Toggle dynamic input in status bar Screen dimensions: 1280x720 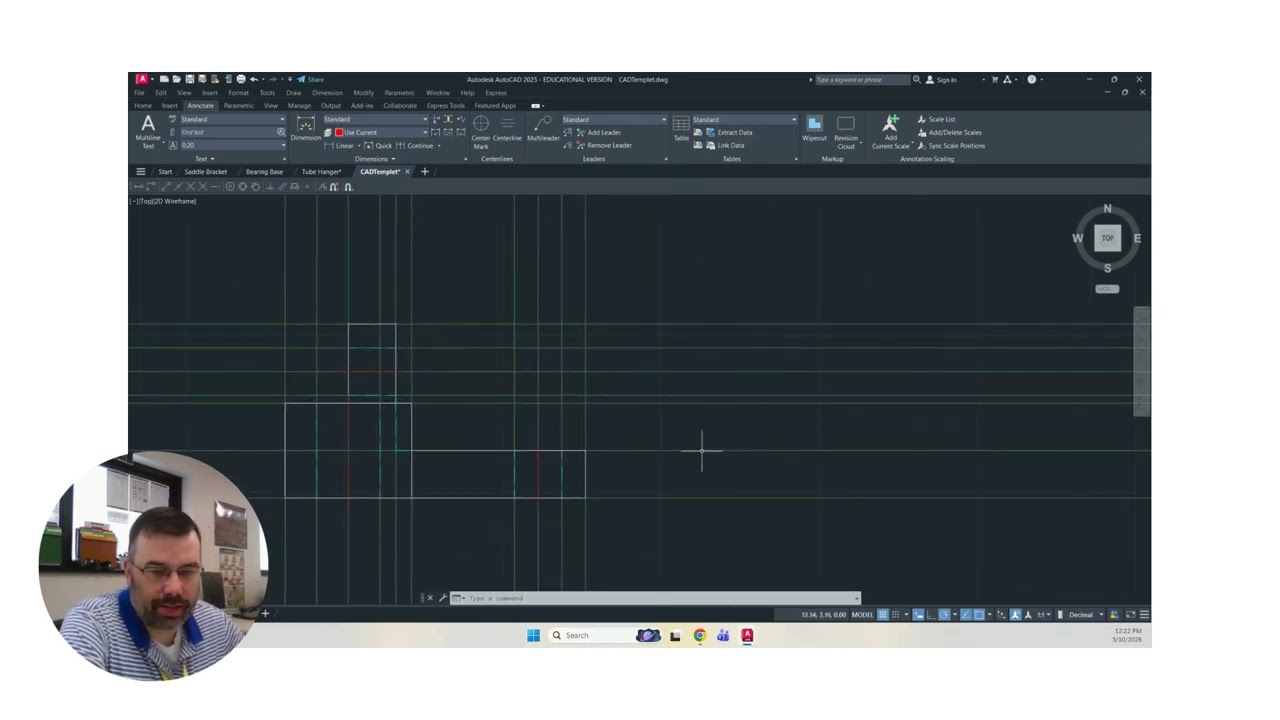point(918,614)
